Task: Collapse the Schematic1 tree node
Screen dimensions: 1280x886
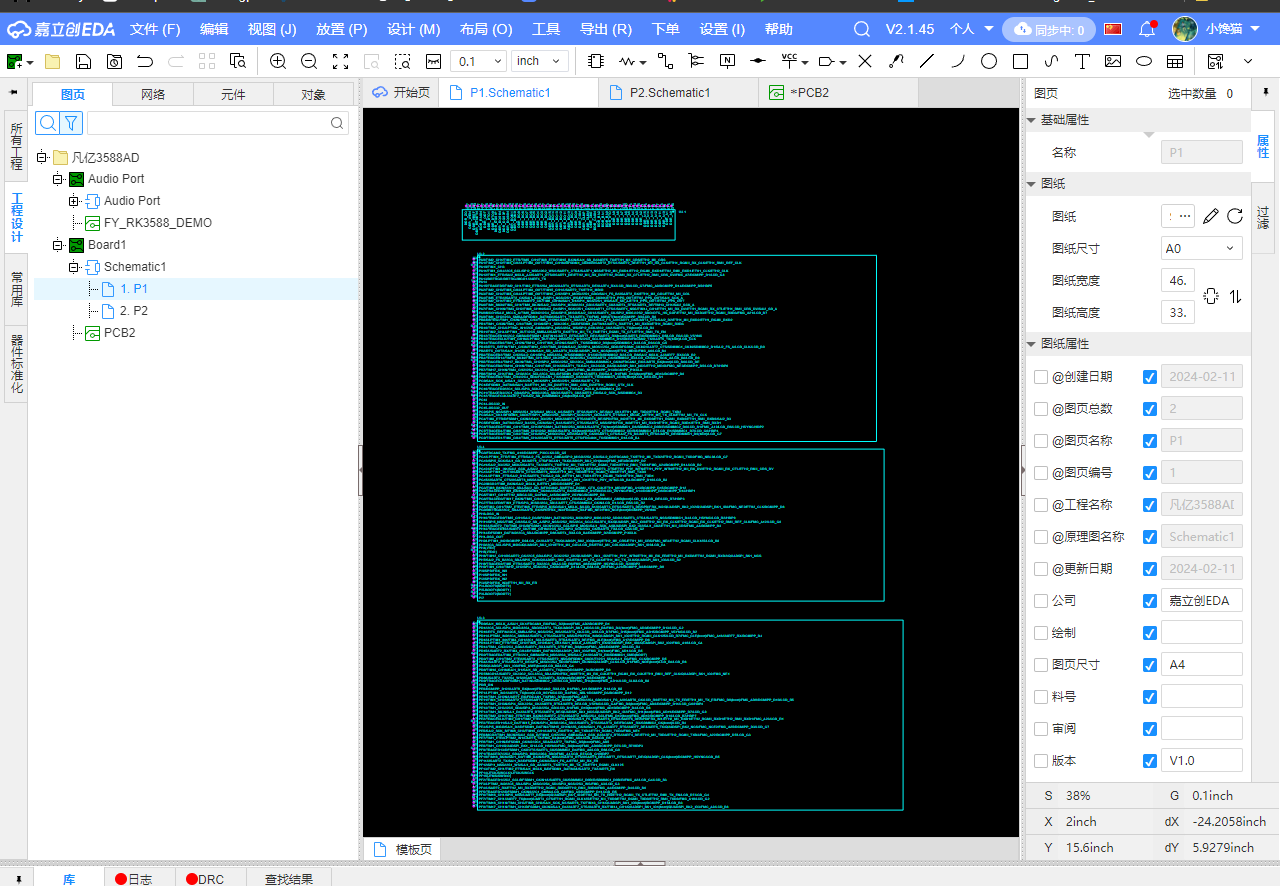Action: [x=74, y=267]
